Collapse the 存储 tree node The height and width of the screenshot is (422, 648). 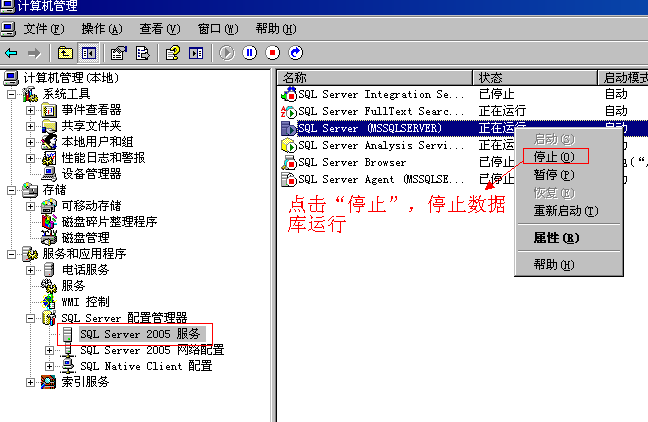[12, 190]
